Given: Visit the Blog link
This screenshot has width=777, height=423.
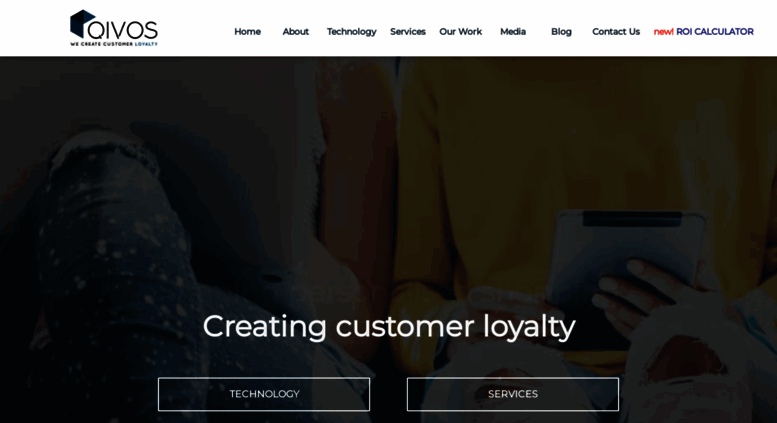Looking at the screenshot, I should [561, 32].
